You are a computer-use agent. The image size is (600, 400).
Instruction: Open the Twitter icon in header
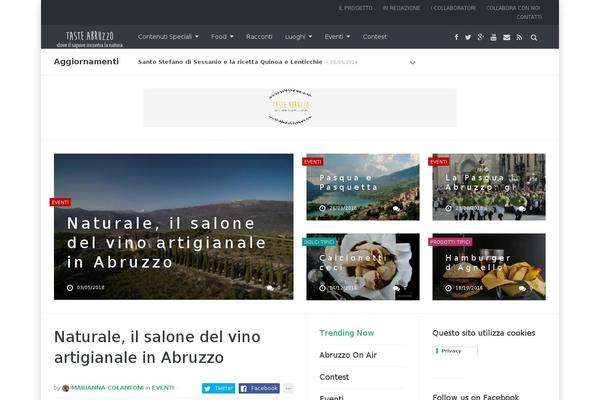468,37
